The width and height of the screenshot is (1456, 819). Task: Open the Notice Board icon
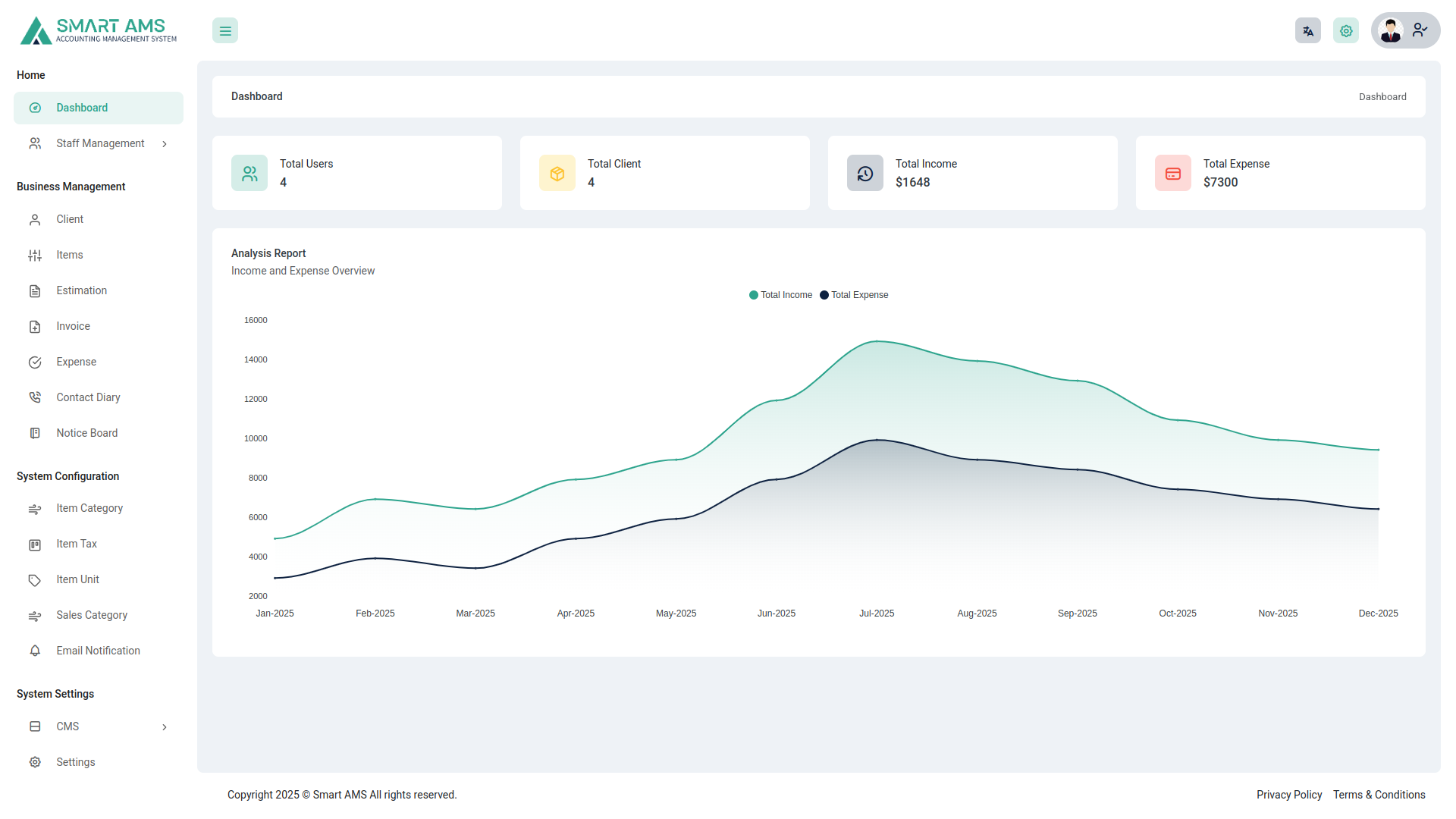(35, 432)
